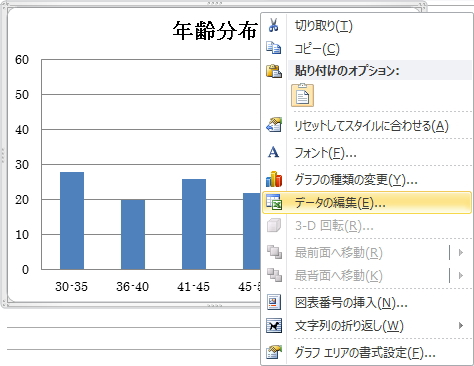The width and height of the screenshot is (474, 366).
Task: Click the scissors icon for cut
Action: [x=273, y=25]
